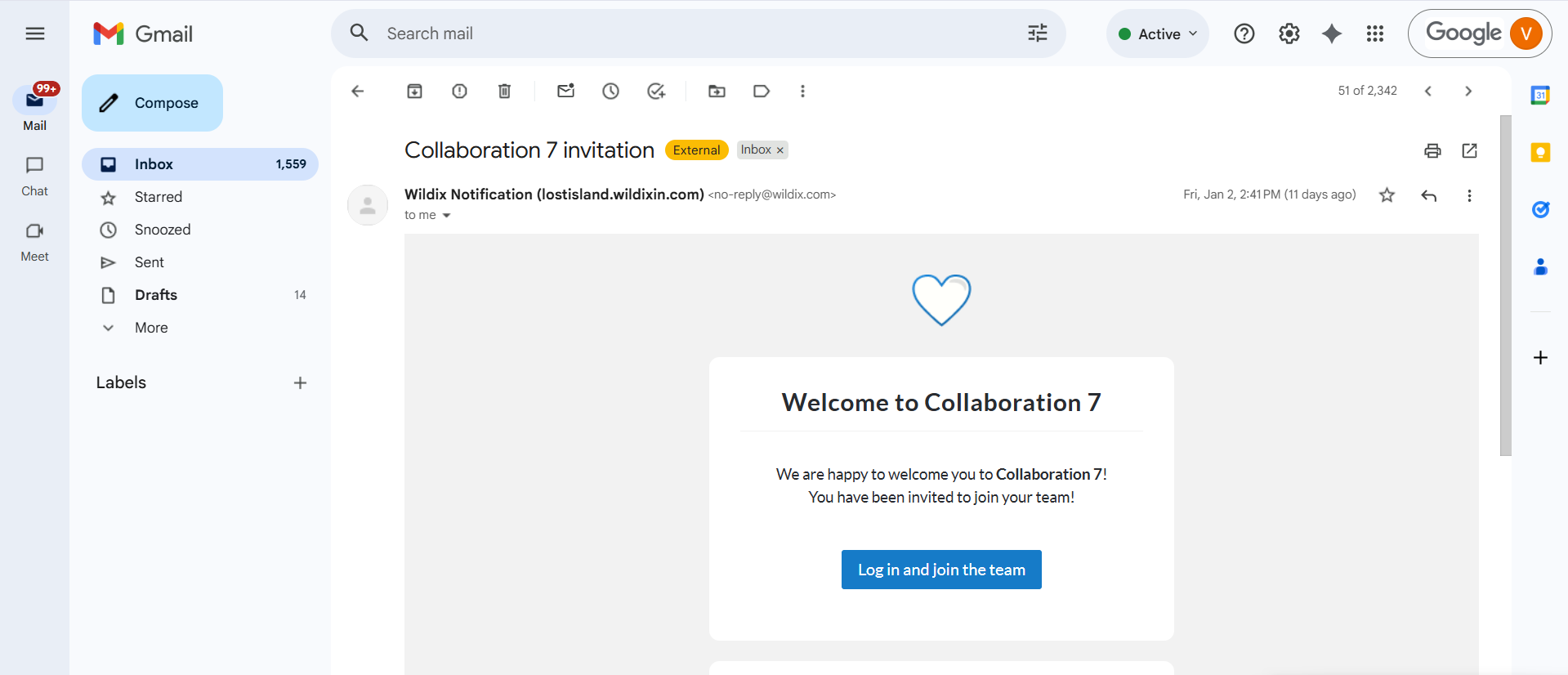
Task: Open the Sent folder
Action: coord(200,262)
